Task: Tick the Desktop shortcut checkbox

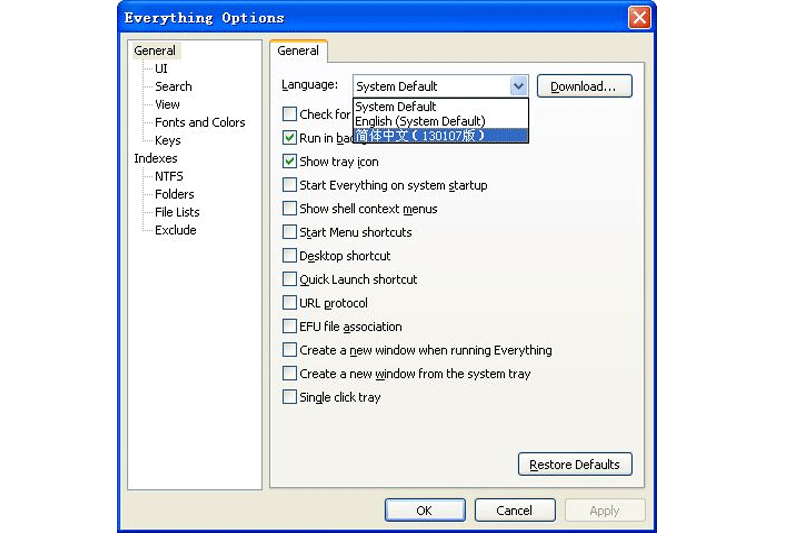Action: (289, 255)
